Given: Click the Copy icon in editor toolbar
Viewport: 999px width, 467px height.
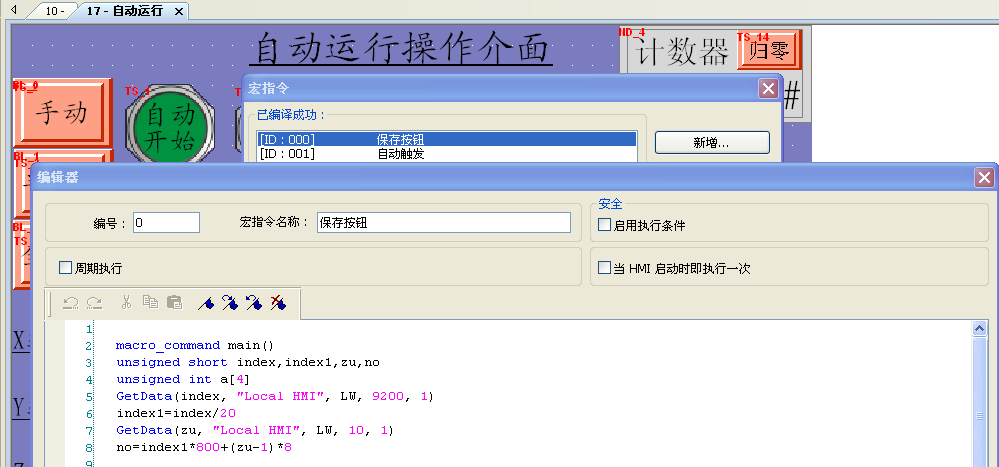Looking at the screenshot, I should click(150, 302).
